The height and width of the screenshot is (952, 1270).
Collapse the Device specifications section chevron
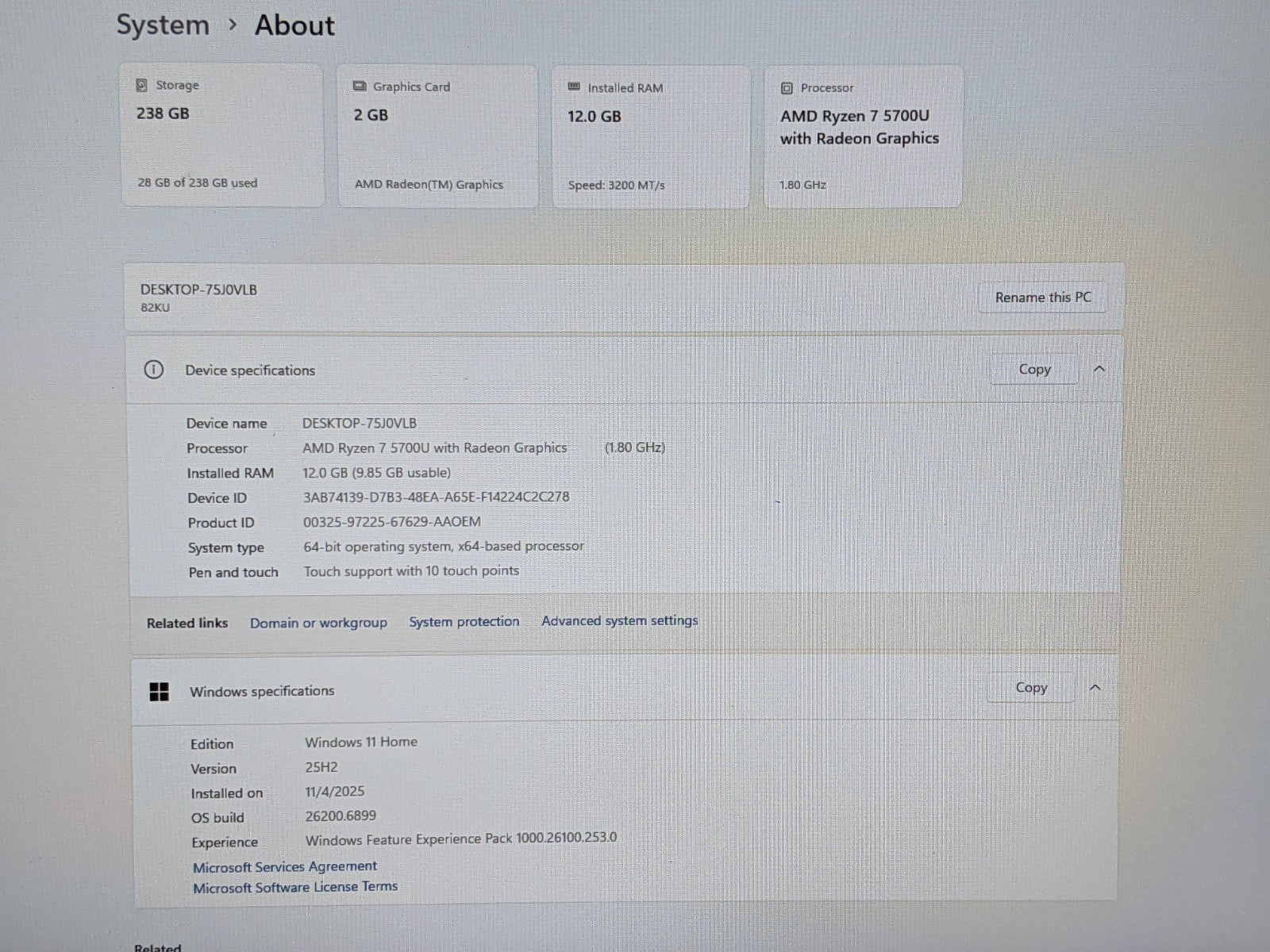point(1099,369)
